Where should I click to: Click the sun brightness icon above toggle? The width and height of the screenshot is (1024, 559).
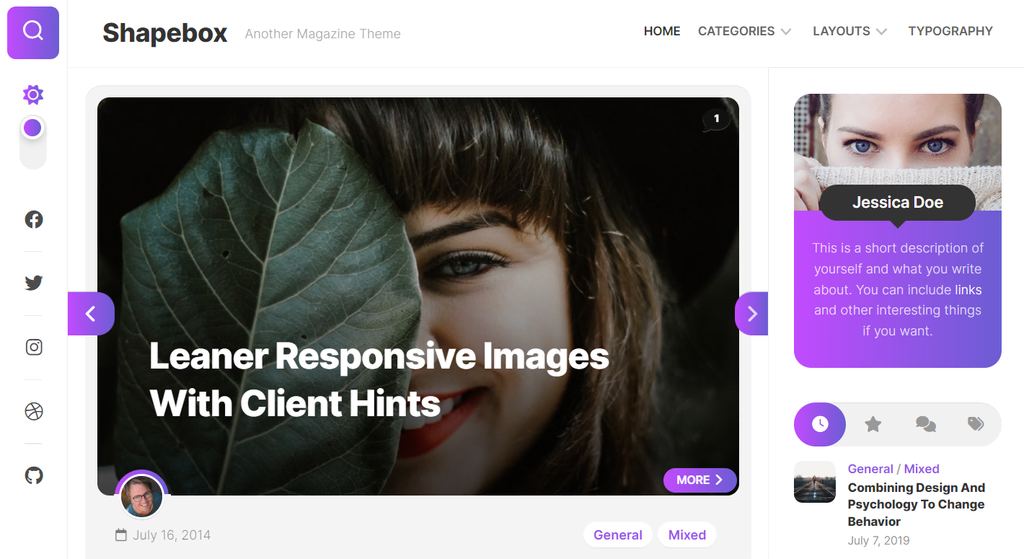pyautogui.click(x=33, y=95)
